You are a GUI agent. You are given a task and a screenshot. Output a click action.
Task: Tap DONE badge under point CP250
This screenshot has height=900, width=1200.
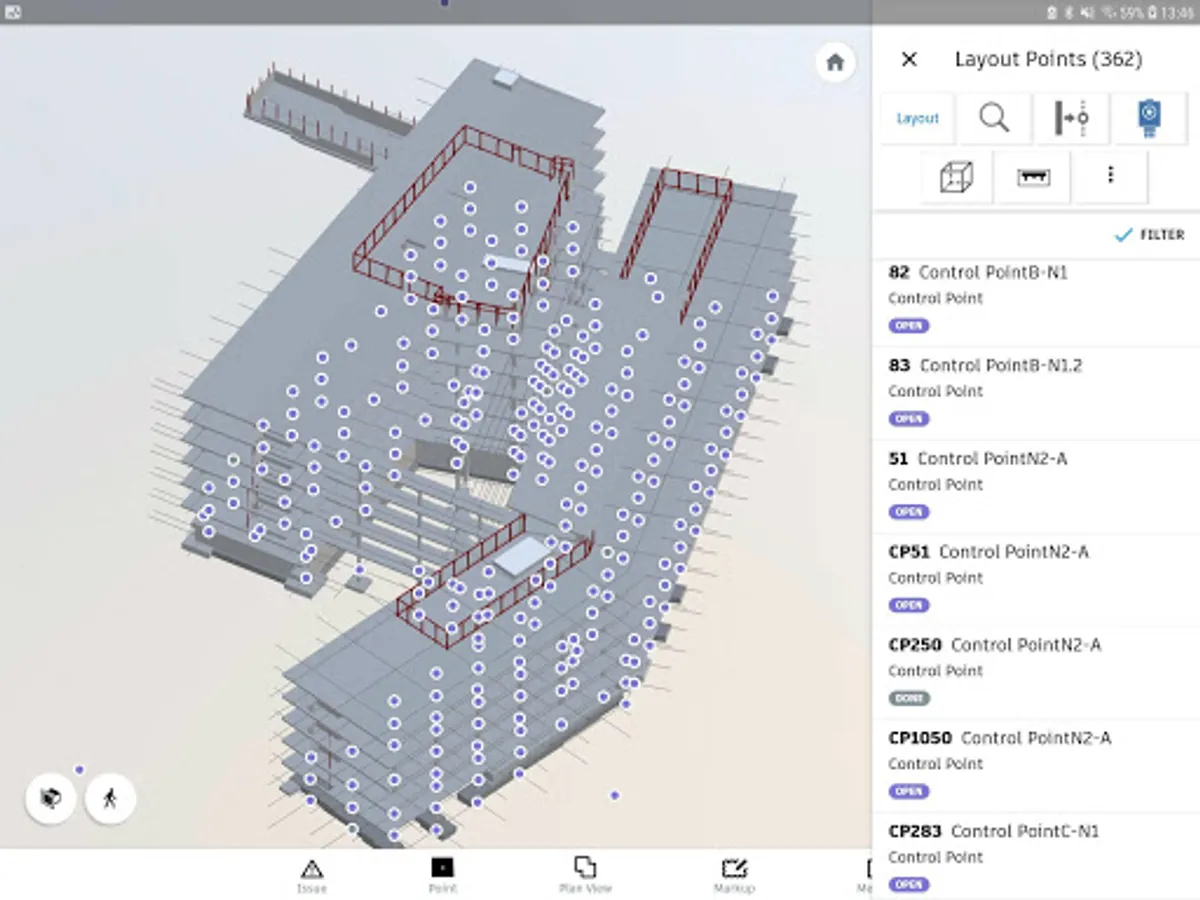tap(908, 698)
